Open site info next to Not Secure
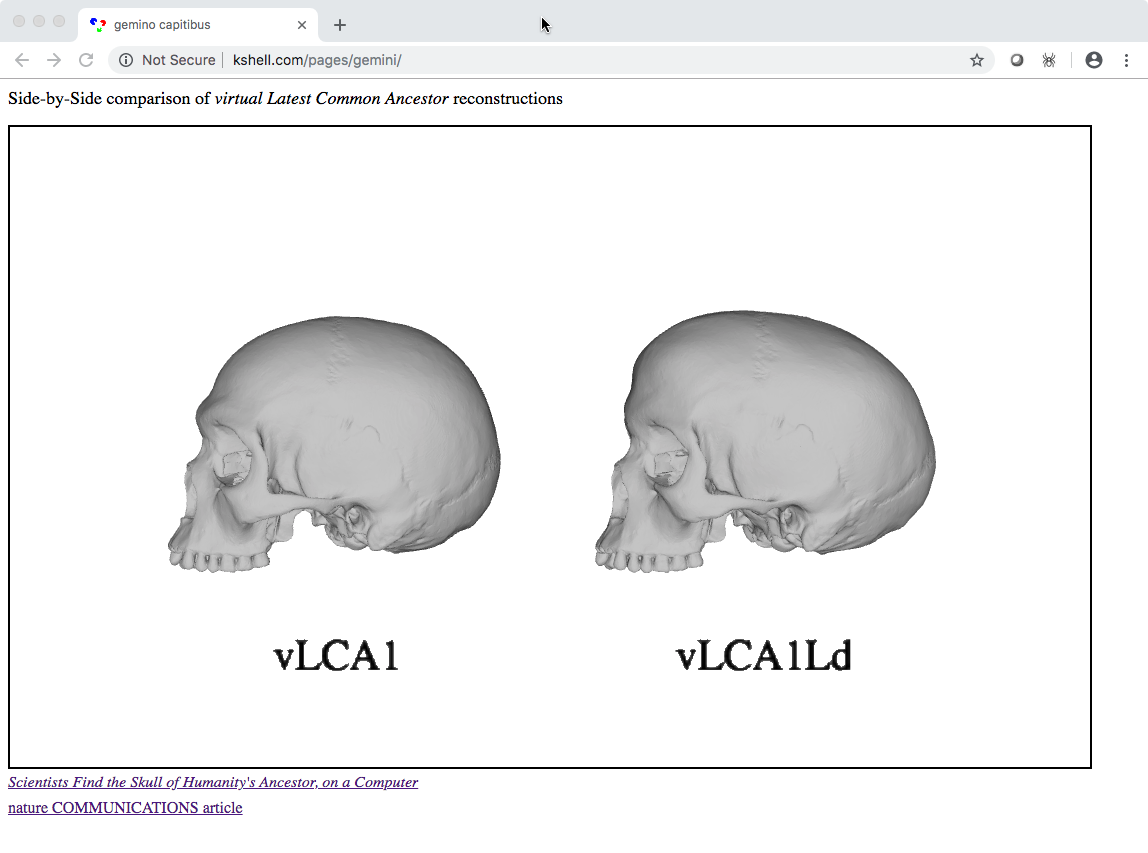This screenshot has height=853, width=1148. pyautogui.click(x=126, y=60)
